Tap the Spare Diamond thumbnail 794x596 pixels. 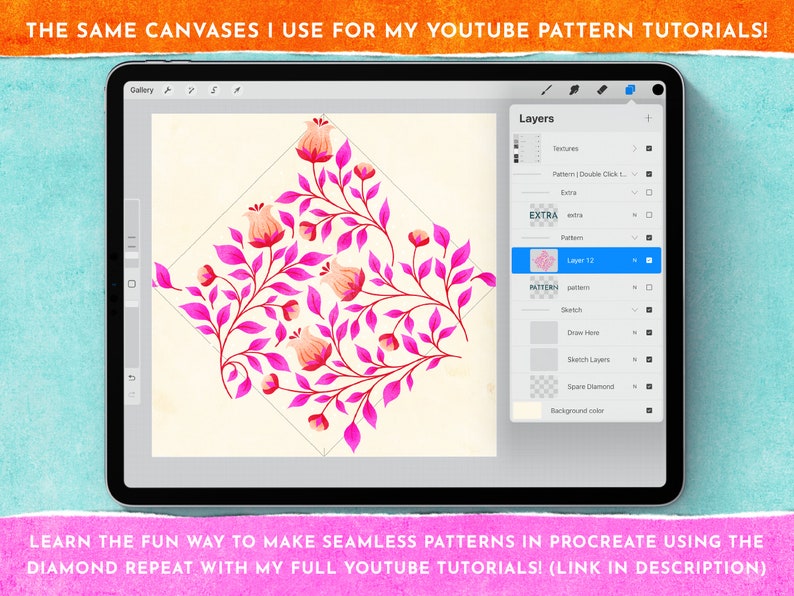coord(544,386)
